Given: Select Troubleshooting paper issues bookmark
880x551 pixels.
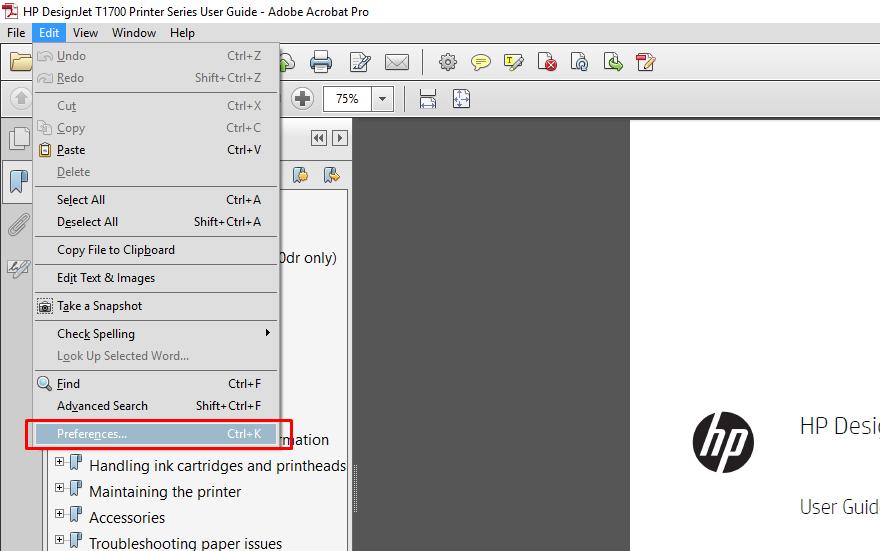Looking at the screenshot, I should tap(185, 543).
